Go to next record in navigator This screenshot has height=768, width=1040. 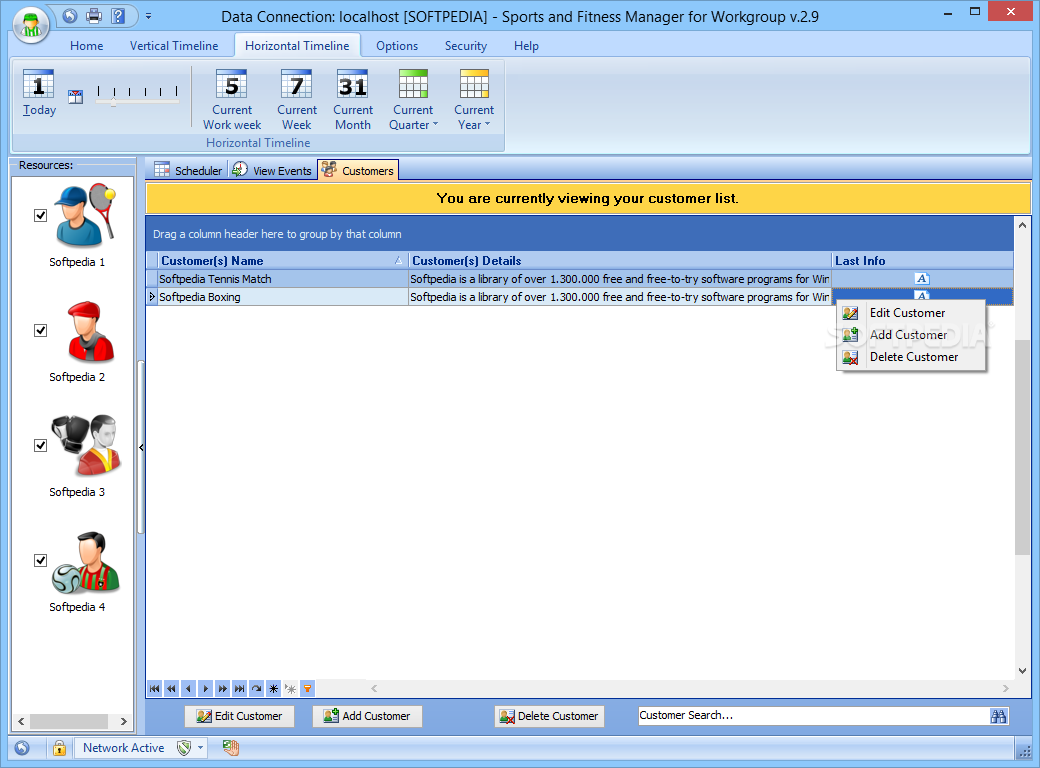tap(206, 689)
